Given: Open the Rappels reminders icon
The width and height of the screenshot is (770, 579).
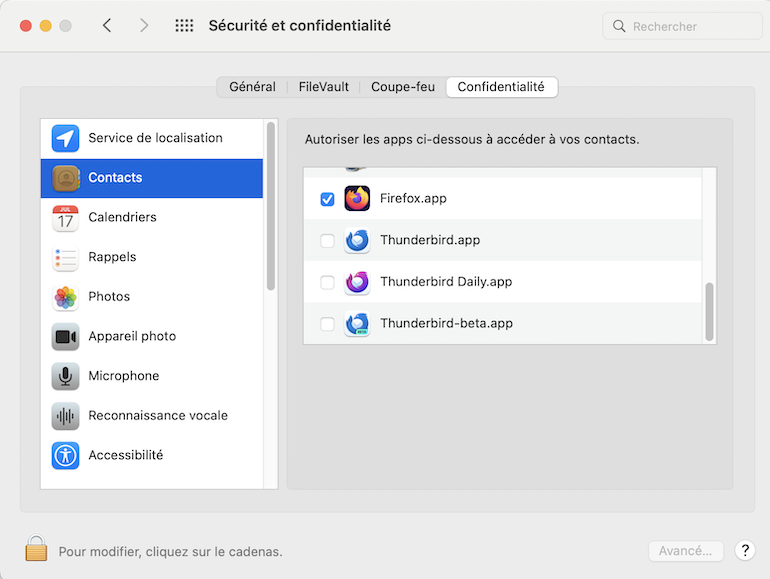Looking at the screenshot, I should pyautogui.click(x=66, y=257).
